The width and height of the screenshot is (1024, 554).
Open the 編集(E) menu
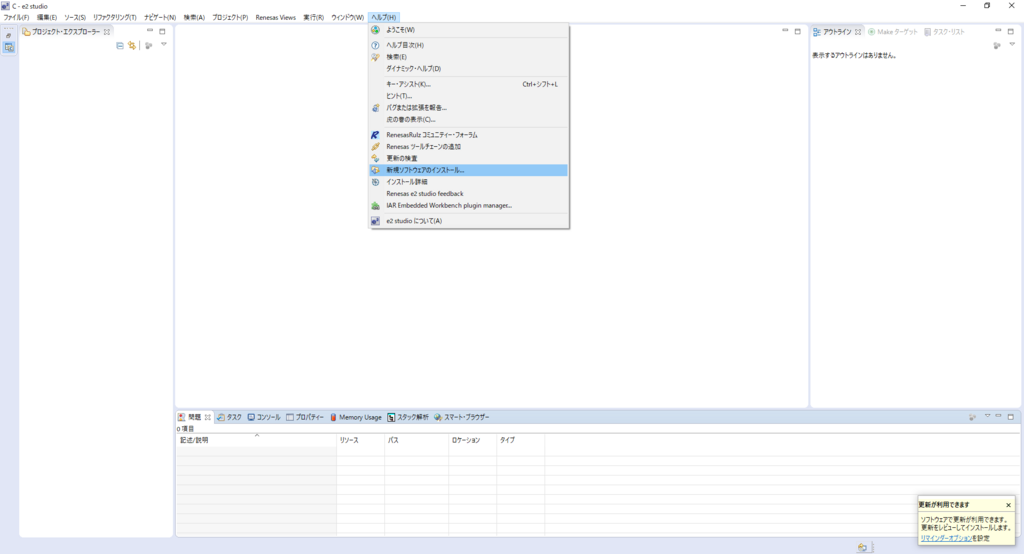click(46, 18)
